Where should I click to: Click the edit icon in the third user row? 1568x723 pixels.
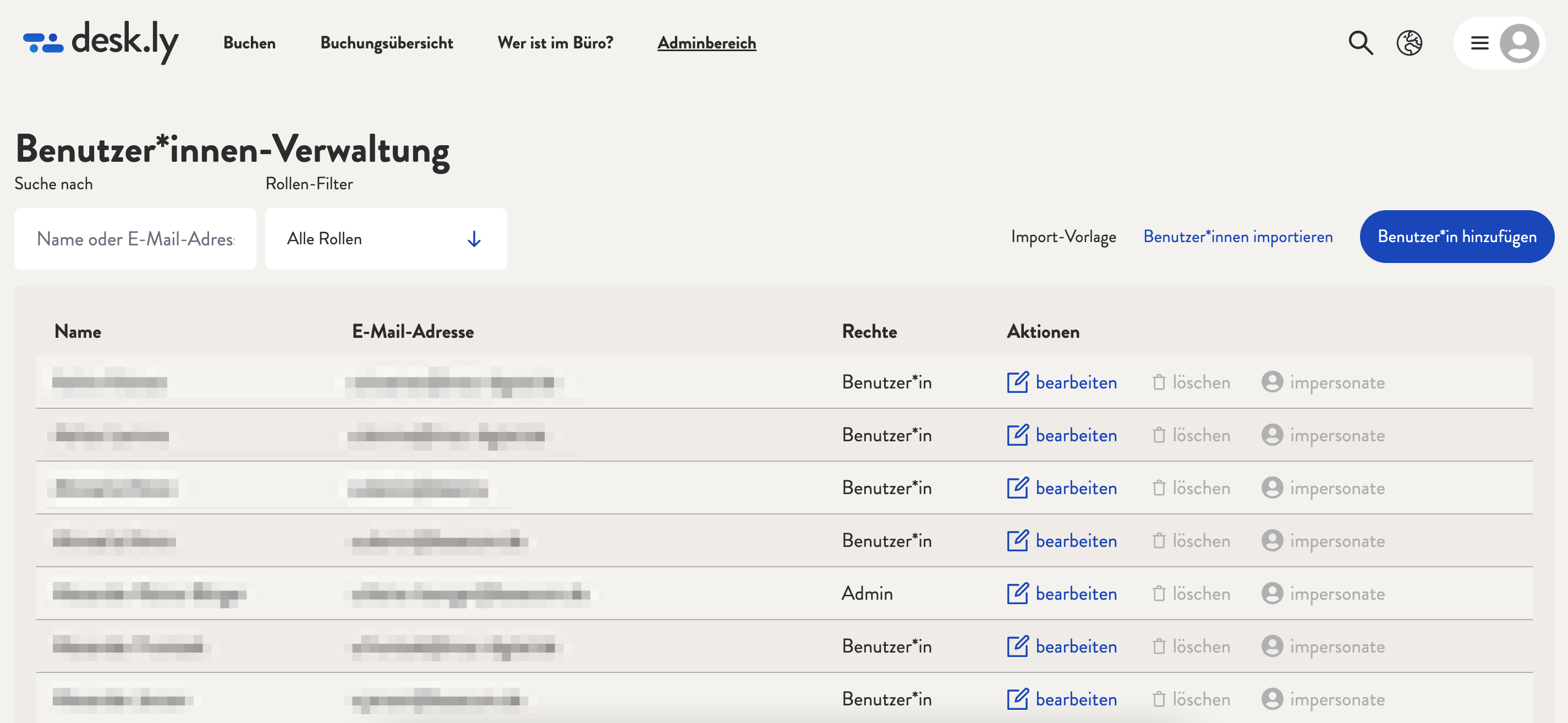[1018, 488]
